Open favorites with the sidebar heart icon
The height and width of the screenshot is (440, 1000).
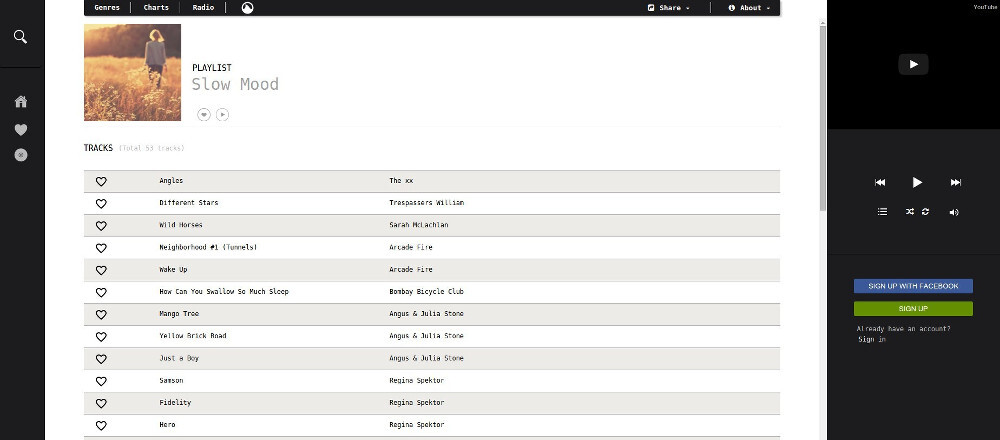tap(21, 129)
